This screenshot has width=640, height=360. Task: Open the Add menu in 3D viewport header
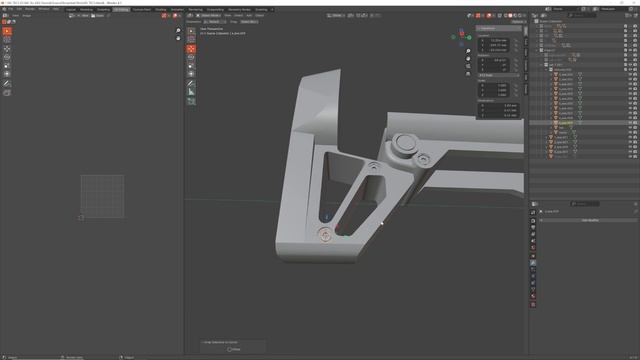click(x=249, y=16)
